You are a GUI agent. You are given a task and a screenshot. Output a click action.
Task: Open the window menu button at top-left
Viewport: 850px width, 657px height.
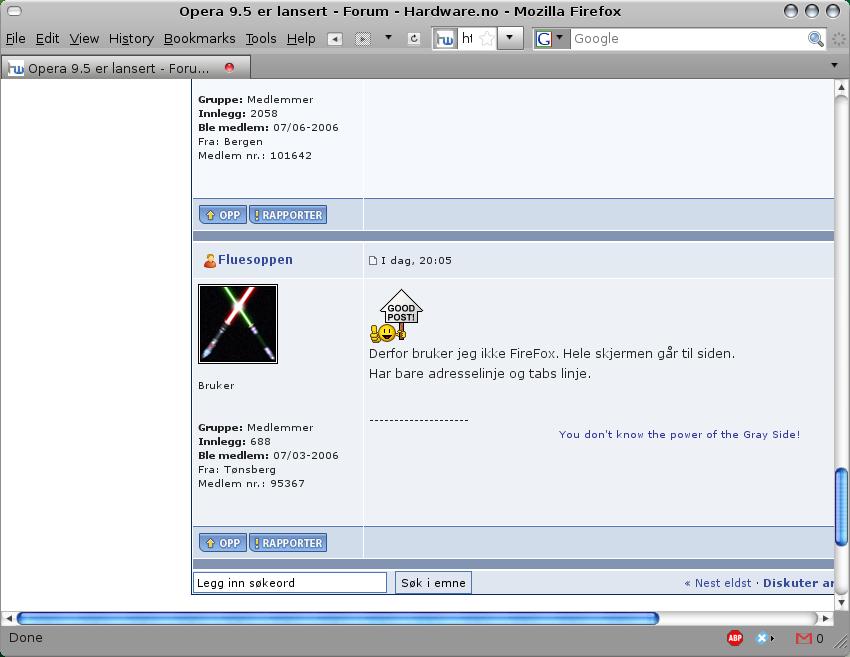(14, 11)
